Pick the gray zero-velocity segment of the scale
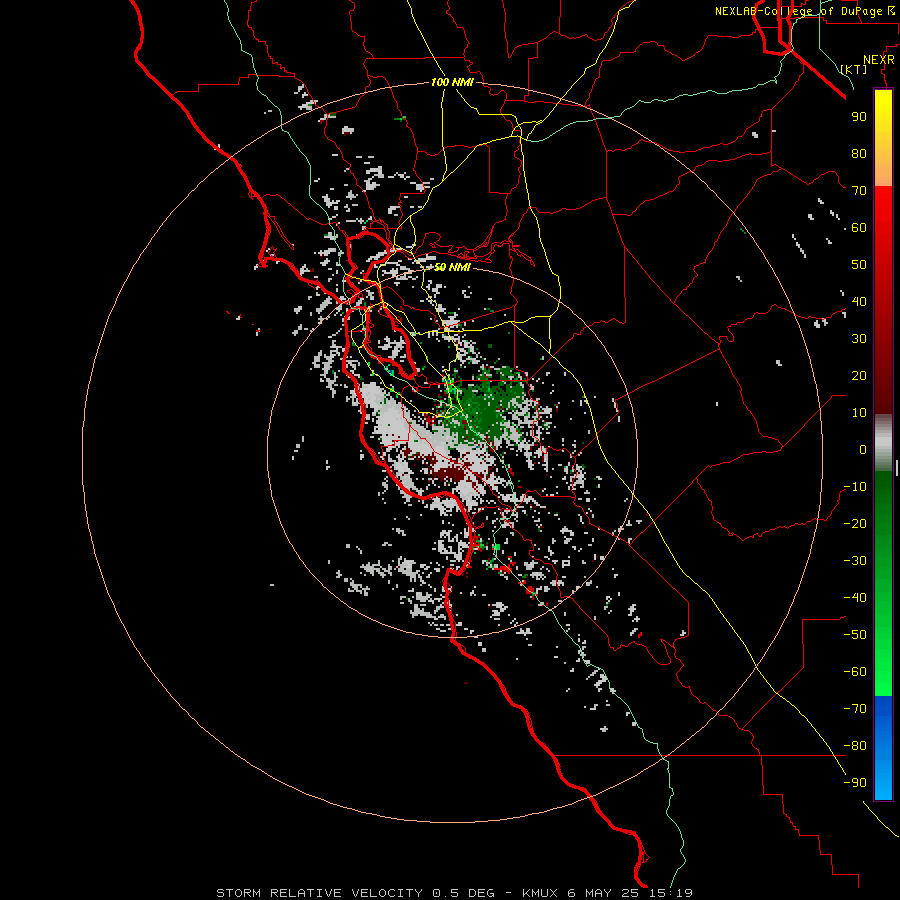This screenshot has height=900, width=900. coord(883,443)
